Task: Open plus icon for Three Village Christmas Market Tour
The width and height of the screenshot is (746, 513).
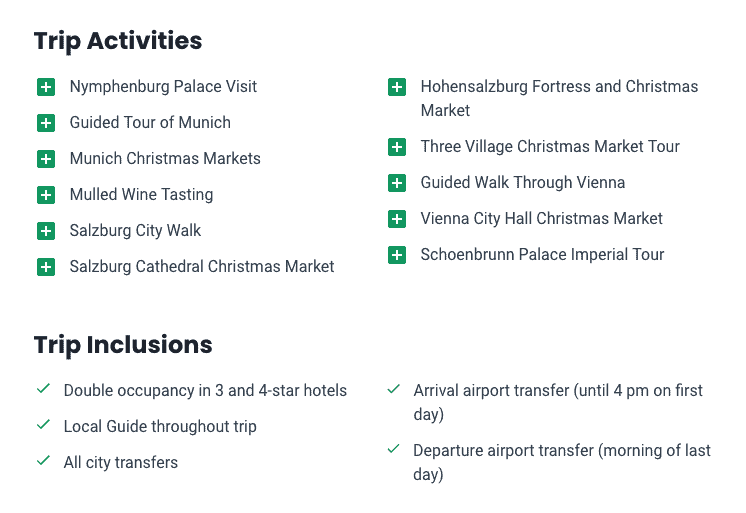Action: [397, 147]
